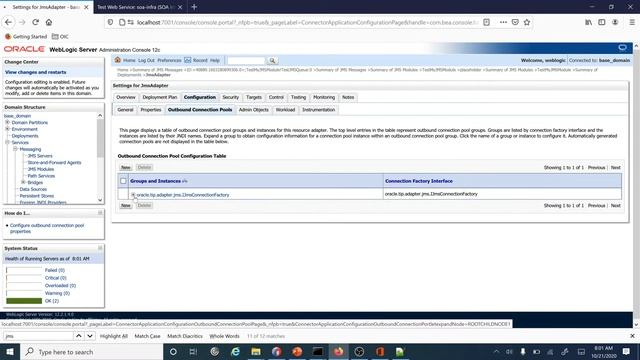Open Cortana from the taskbar
This screenshot has height=360, width=640.
173,351
